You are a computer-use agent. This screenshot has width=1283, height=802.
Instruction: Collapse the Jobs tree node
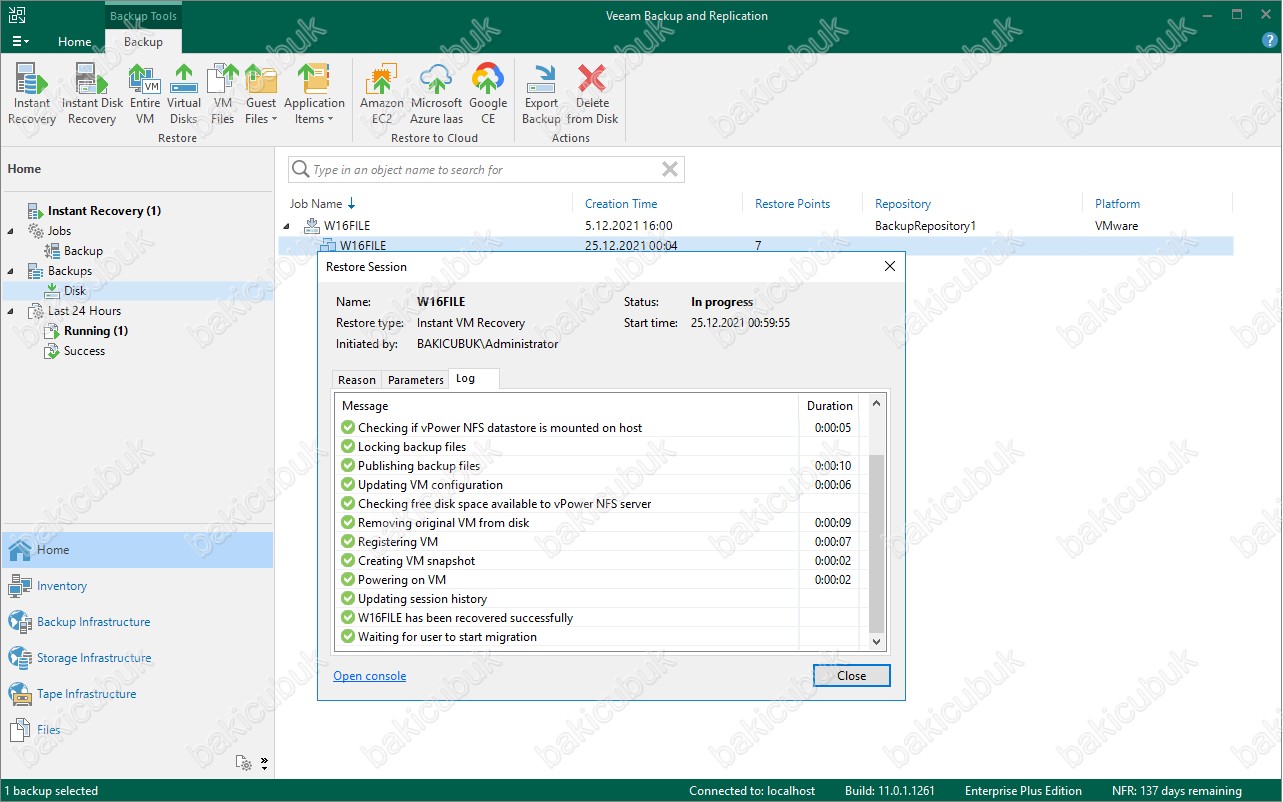[x=12, y=231]
